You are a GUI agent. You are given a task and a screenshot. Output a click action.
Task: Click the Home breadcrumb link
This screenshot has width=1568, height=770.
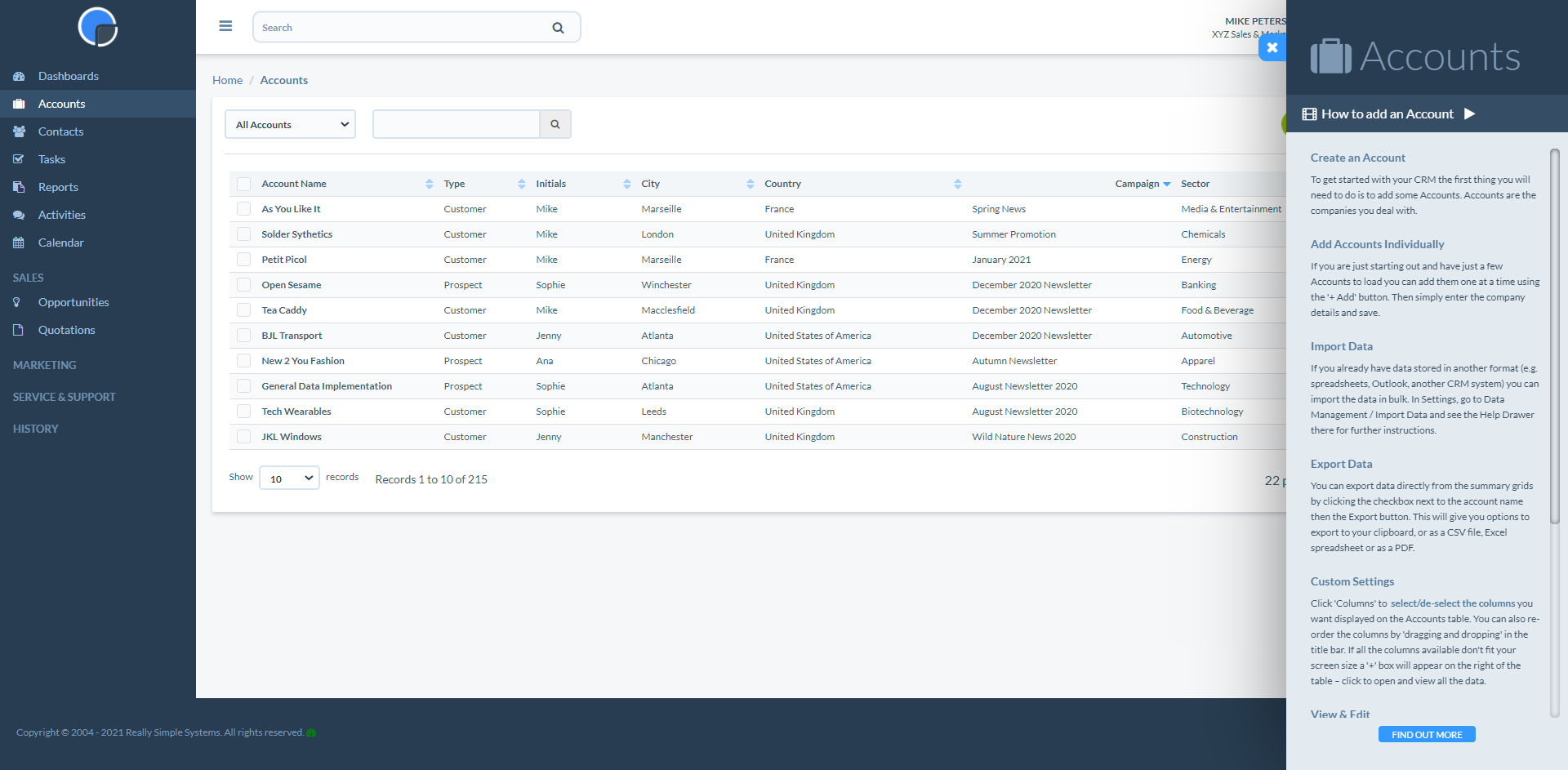(x=228, y=80)
